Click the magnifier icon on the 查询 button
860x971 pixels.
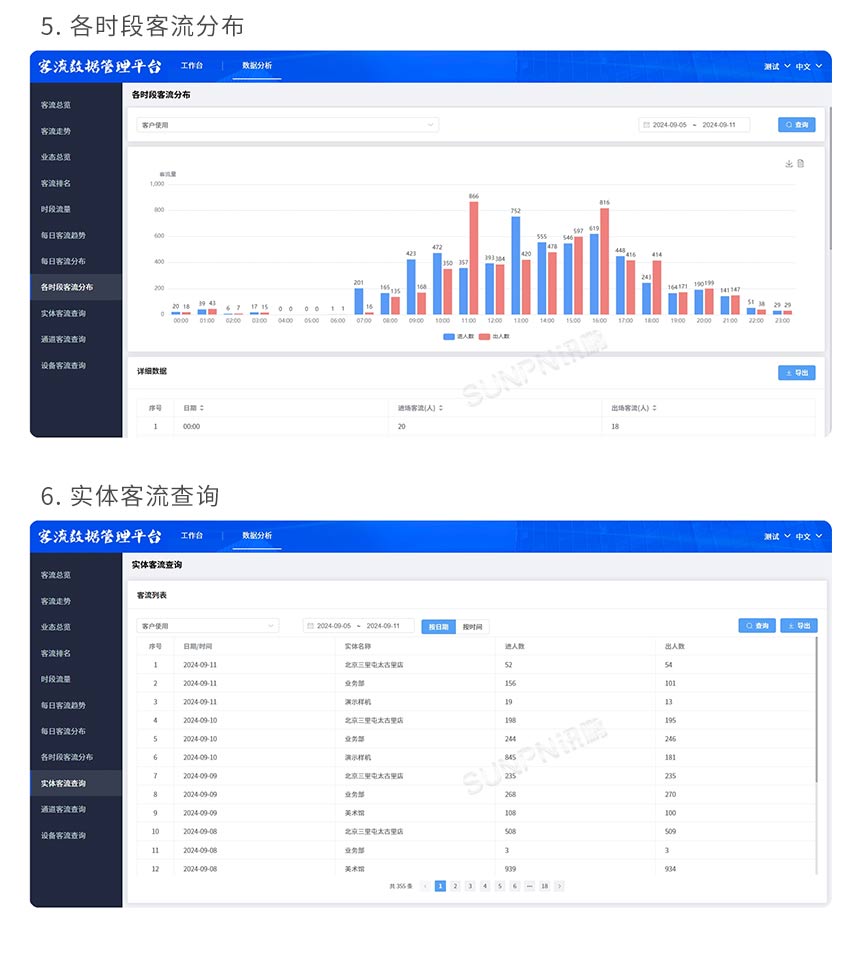click(789, 124)
